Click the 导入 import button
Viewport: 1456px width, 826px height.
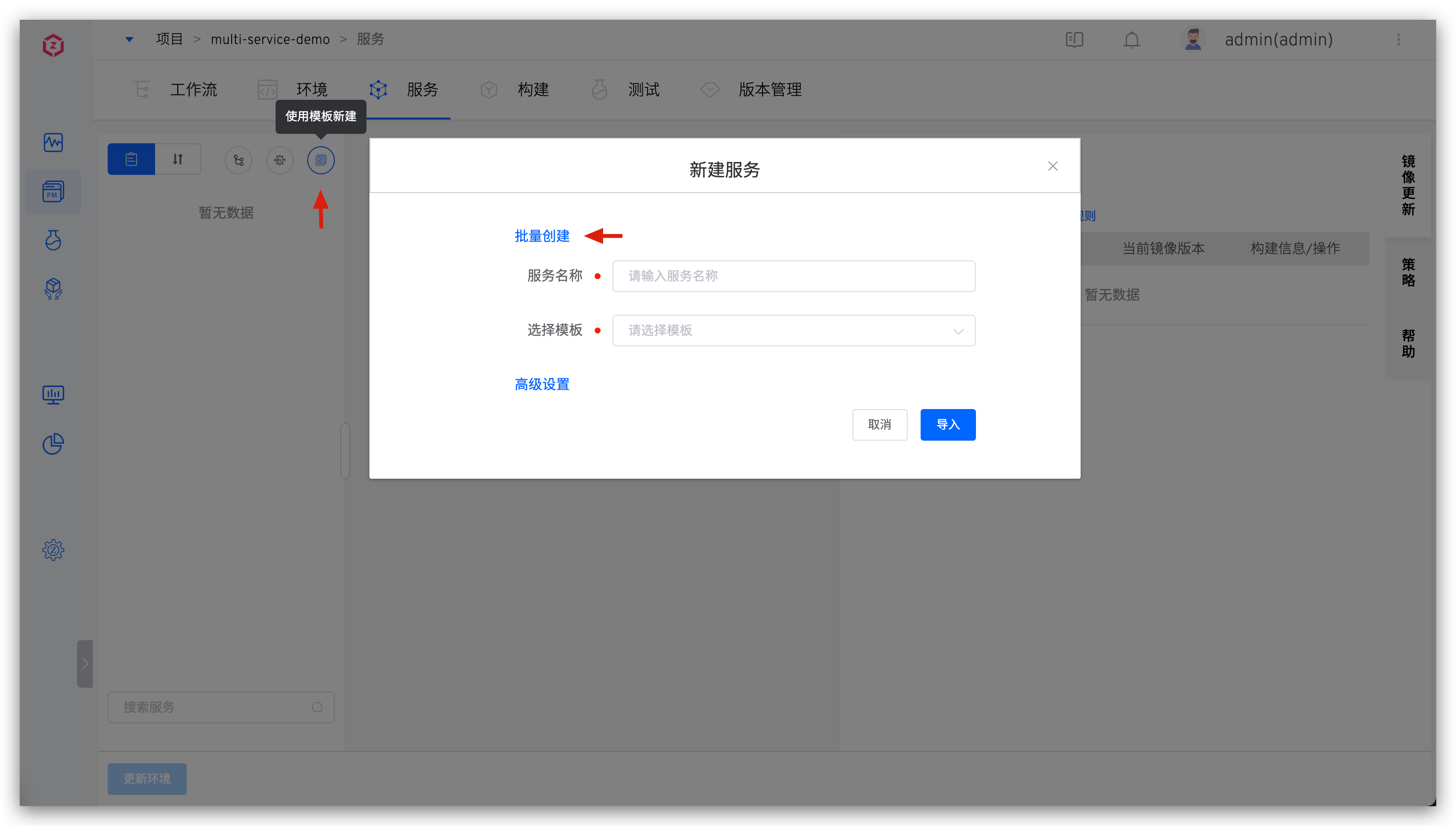[948, 424]
